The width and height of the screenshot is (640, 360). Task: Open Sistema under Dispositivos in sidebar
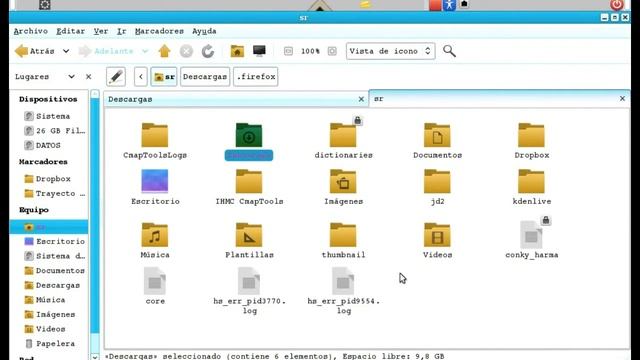click(52, 116)
